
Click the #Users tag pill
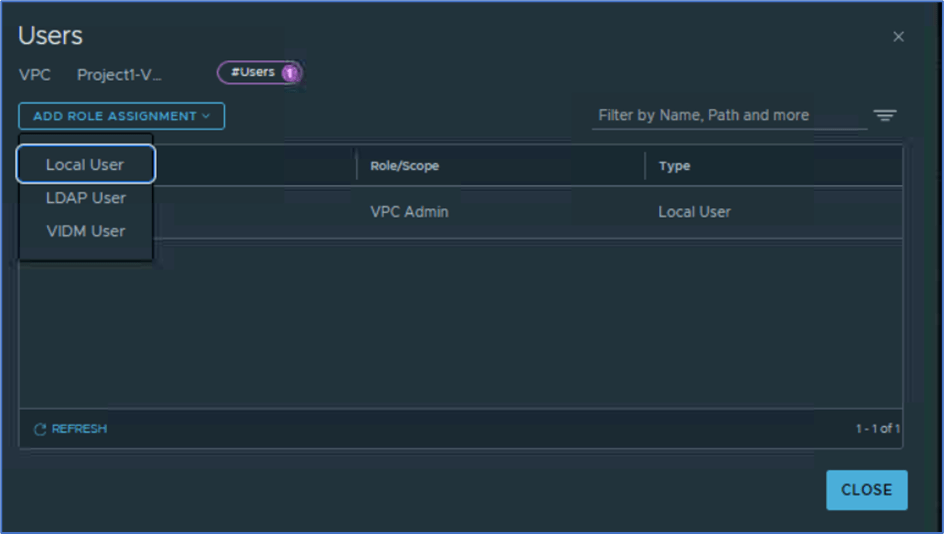pos(252,73)
